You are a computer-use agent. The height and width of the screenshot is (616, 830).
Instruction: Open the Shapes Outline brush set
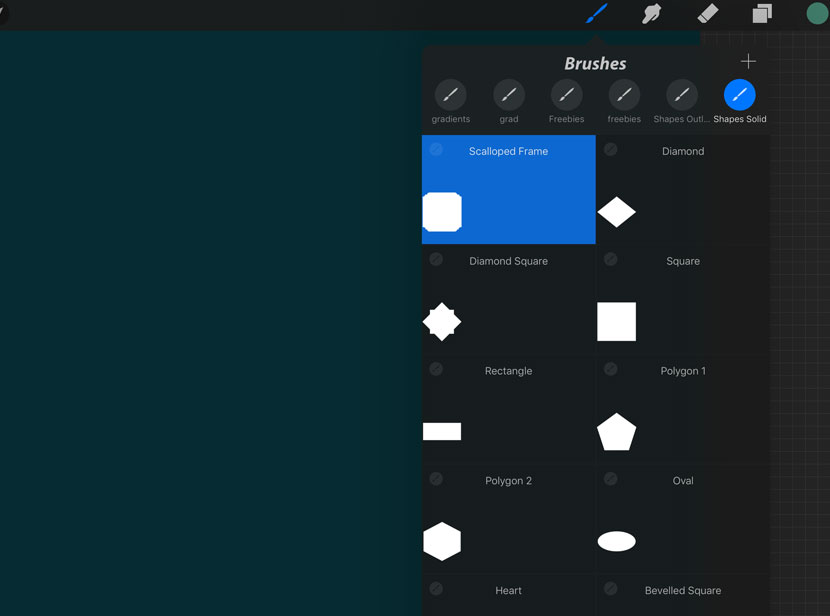pyautogui.click(x=682, y=102)
